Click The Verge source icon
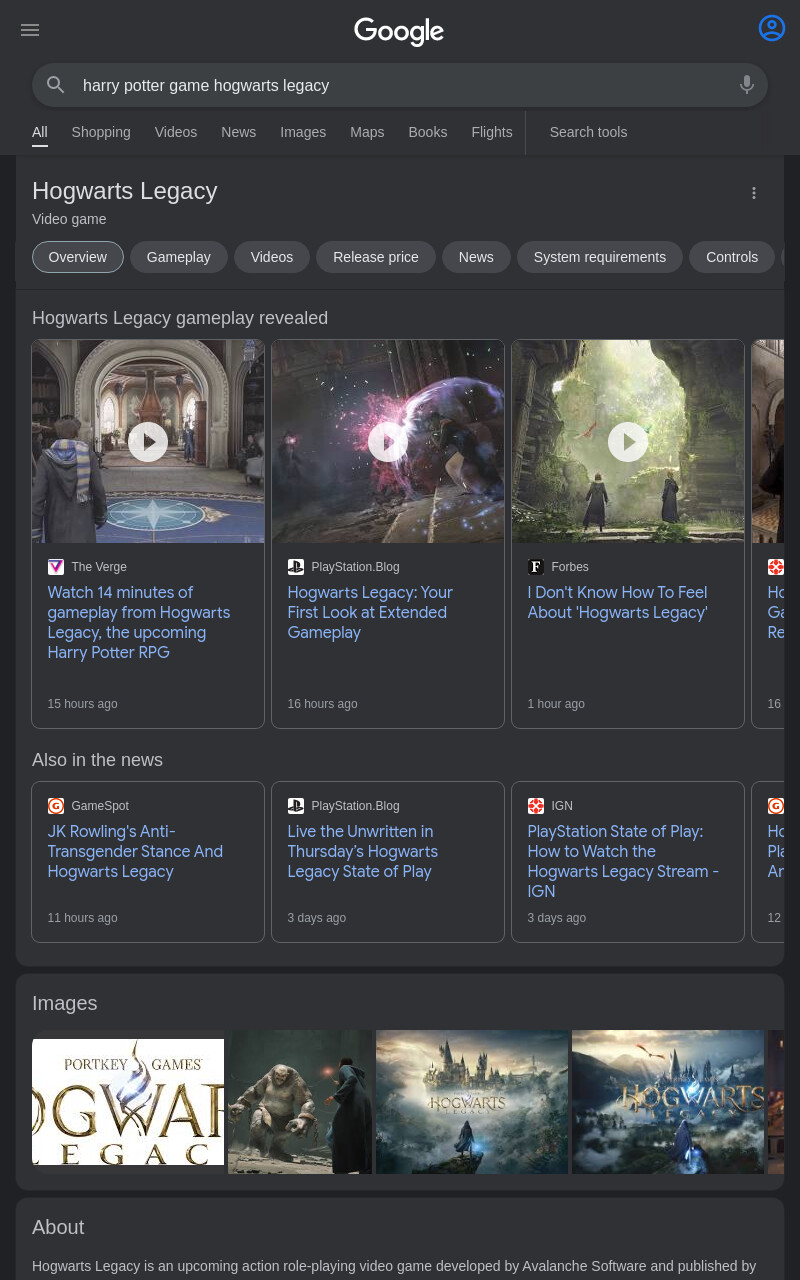The height and width of the screenshot is (1280, 800). point(56,567)
